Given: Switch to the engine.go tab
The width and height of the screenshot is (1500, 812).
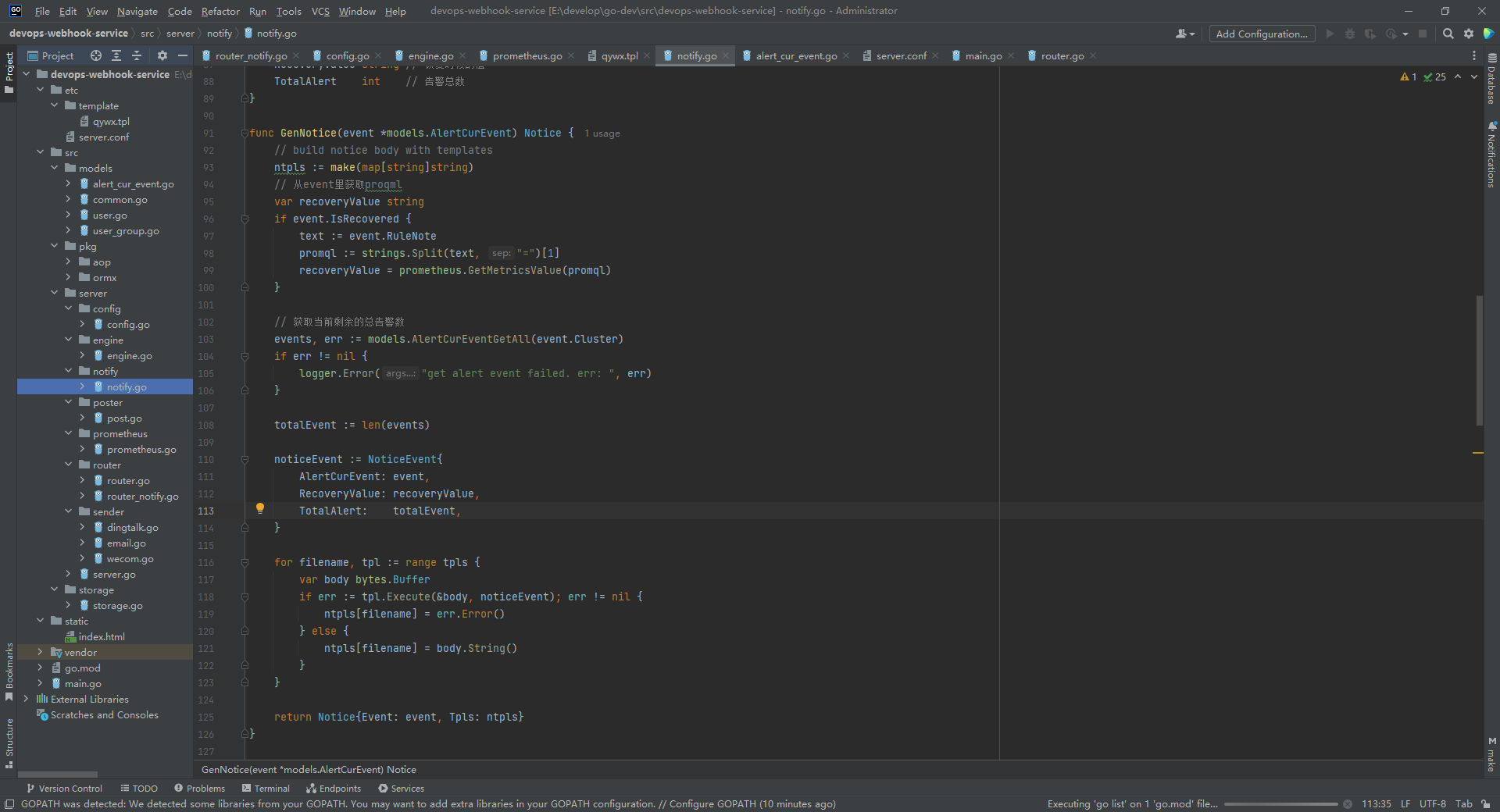Looking at the screenshot, I should (x=430, y=55).
